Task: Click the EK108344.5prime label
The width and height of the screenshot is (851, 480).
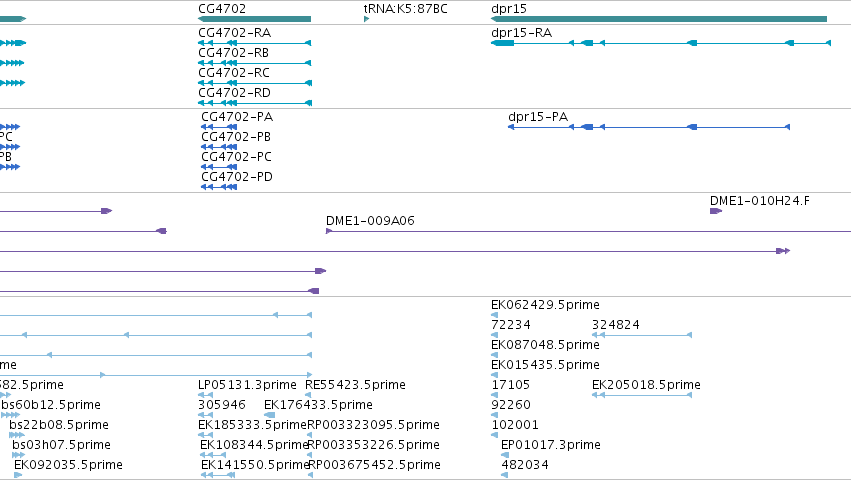Action: tap(255, 445)
